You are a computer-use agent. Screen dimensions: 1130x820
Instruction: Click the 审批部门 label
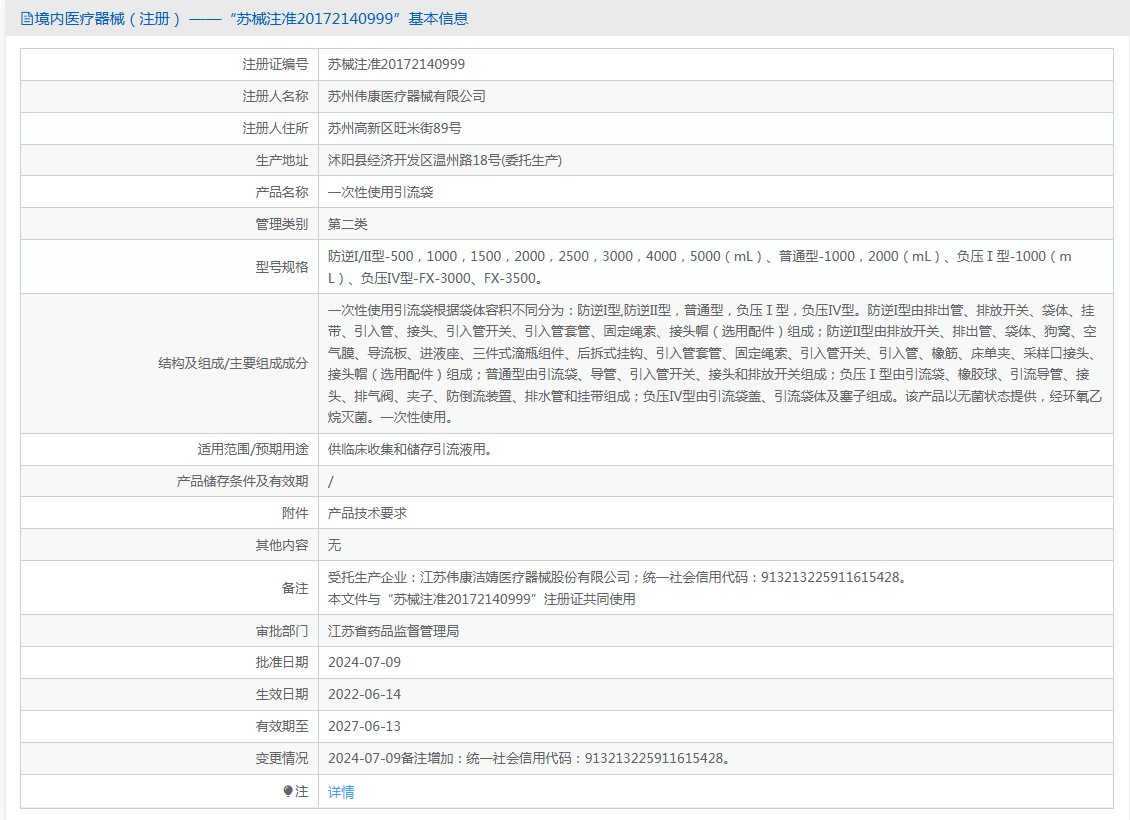pos(282,630)
